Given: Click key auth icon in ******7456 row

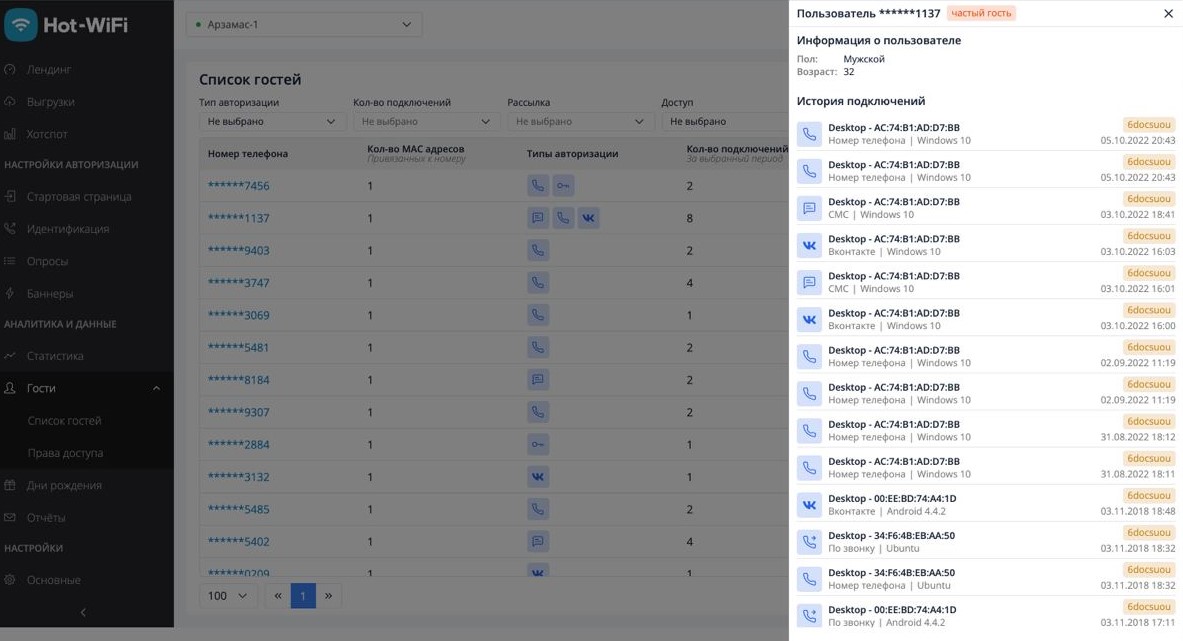Looking at the screenshot, I should (x=564, y=186).
